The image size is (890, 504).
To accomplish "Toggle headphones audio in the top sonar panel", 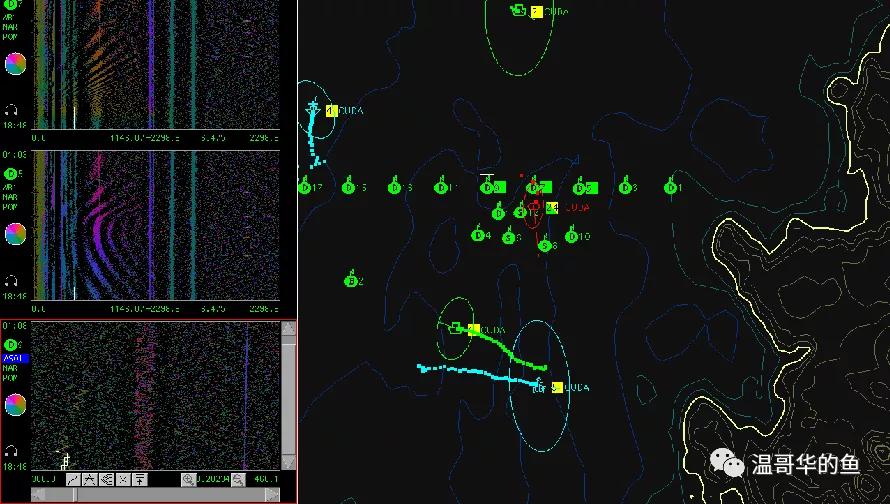I will [x=10, y=110].
